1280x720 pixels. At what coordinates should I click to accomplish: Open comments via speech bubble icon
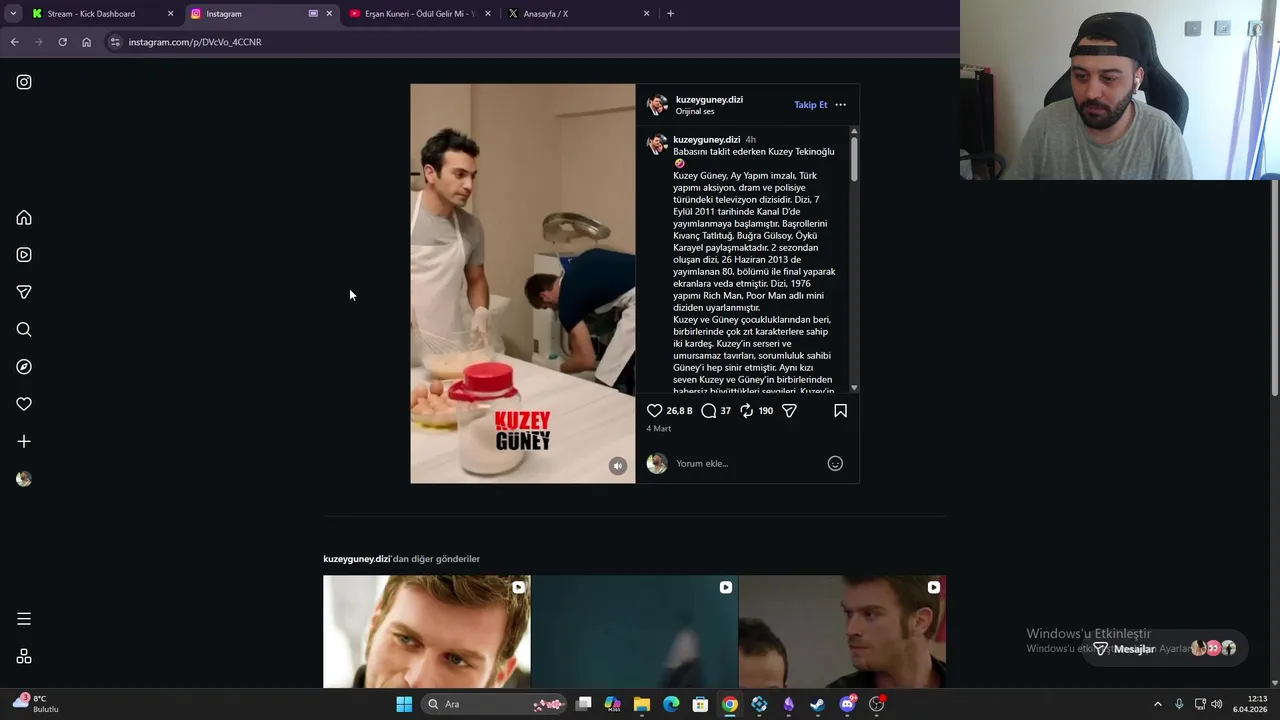pyautogui.click(x=709, y=411)
